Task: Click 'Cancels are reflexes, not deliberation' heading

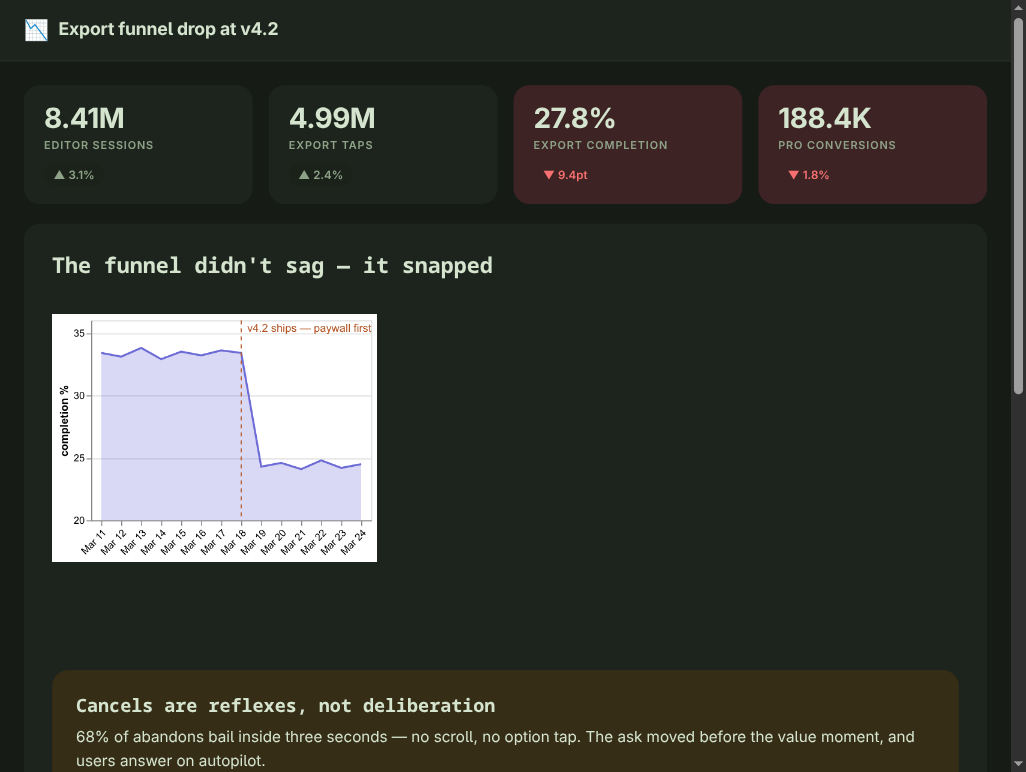Action: [285, 705]
